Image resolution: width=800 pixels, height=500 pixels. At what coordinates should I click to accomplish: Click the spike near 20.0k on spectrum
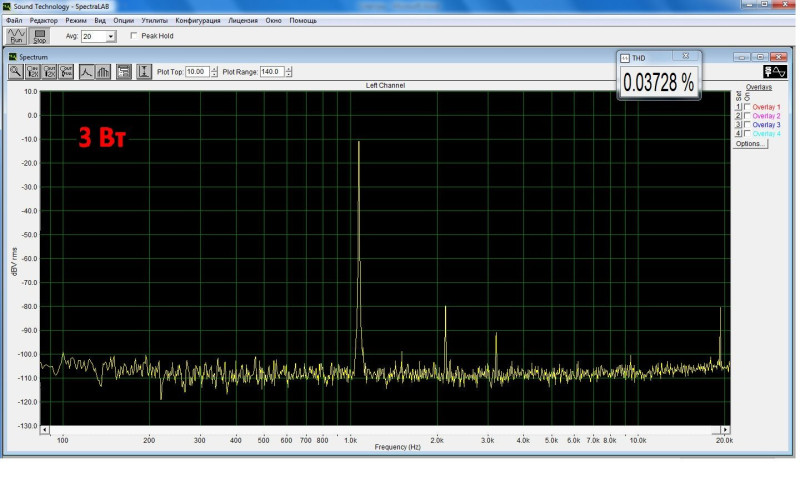coord(720,308)
